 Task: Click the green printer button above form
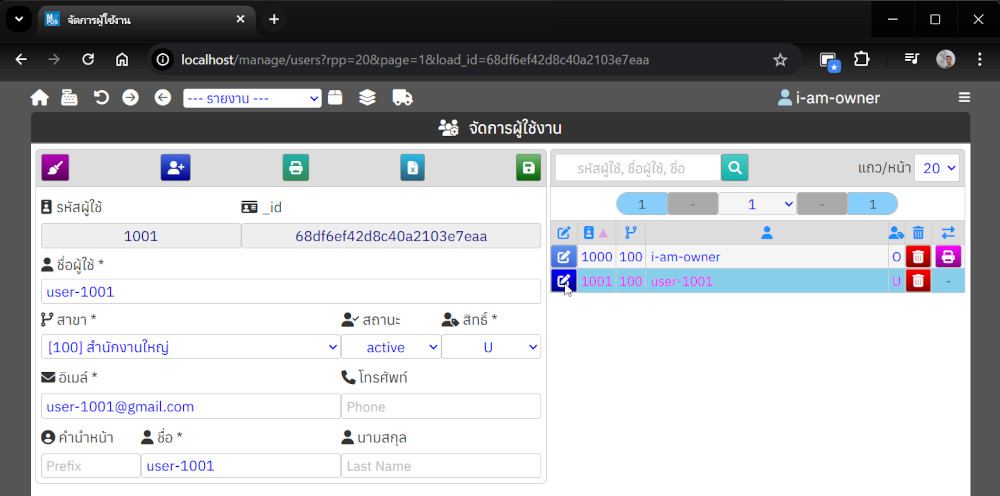(295, 167)
